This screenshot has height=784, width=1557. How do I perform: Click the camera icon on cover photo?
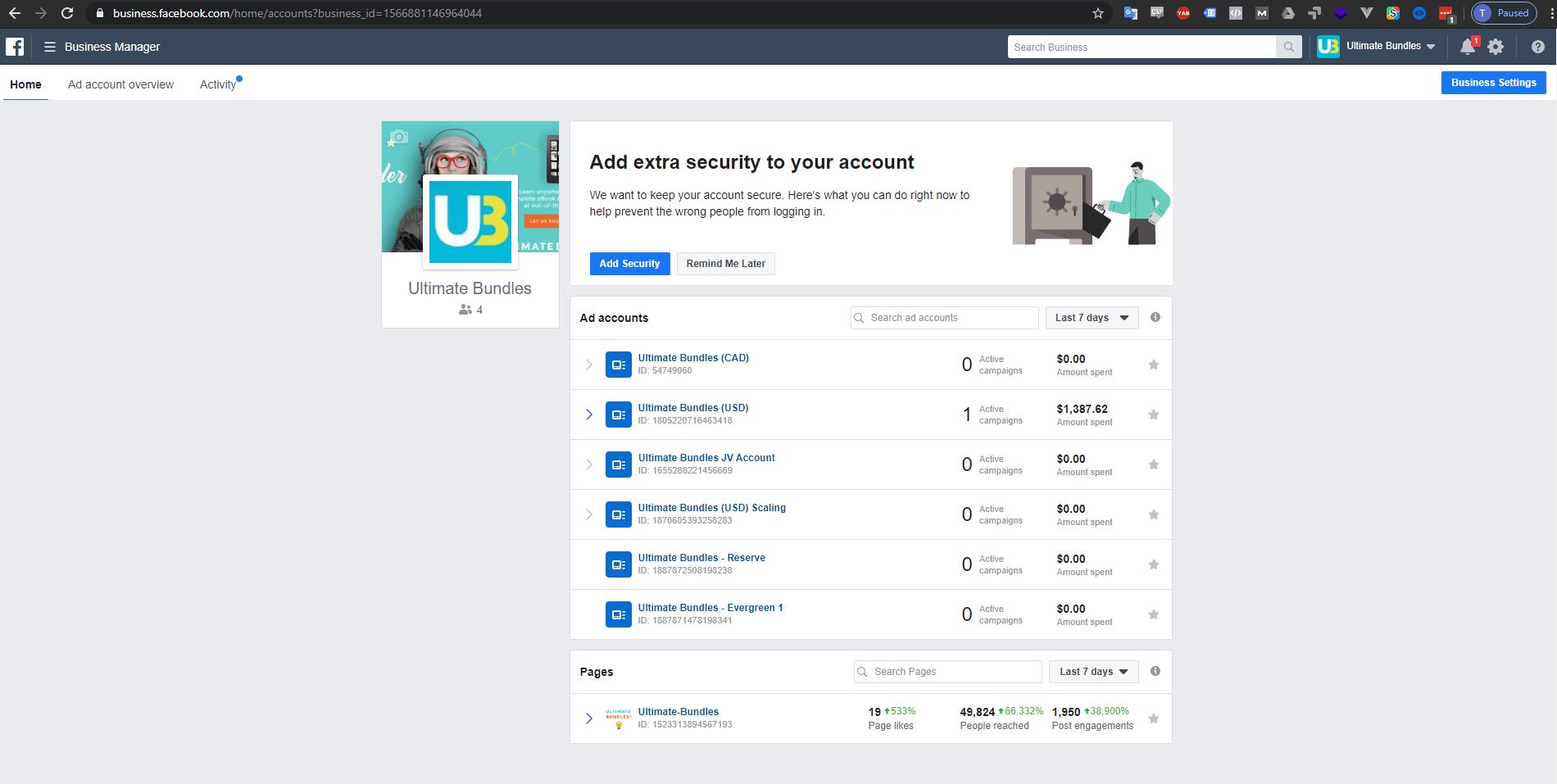399,136
